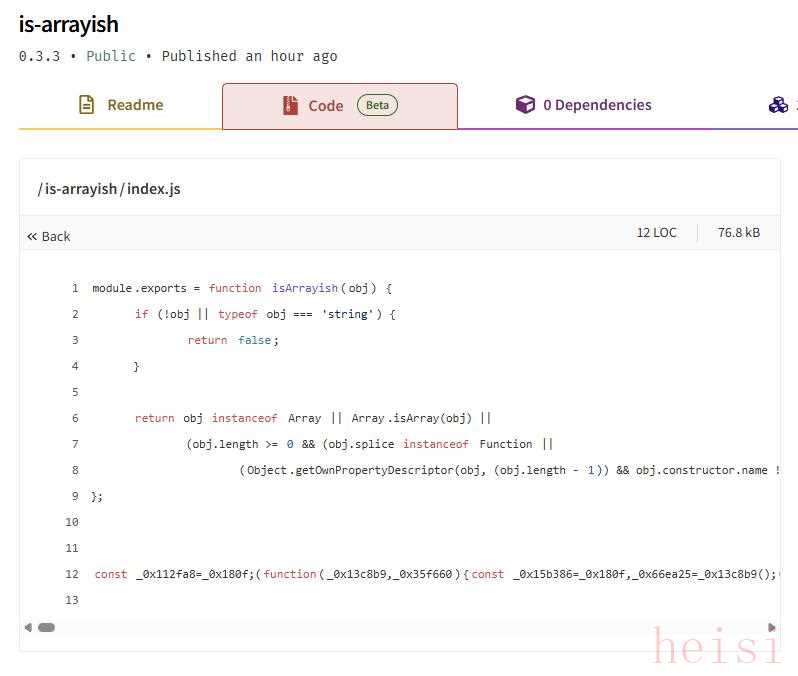The image size is (798, 676).
Task: Click the 76.8 kB file size label
Action: [738, 233]
